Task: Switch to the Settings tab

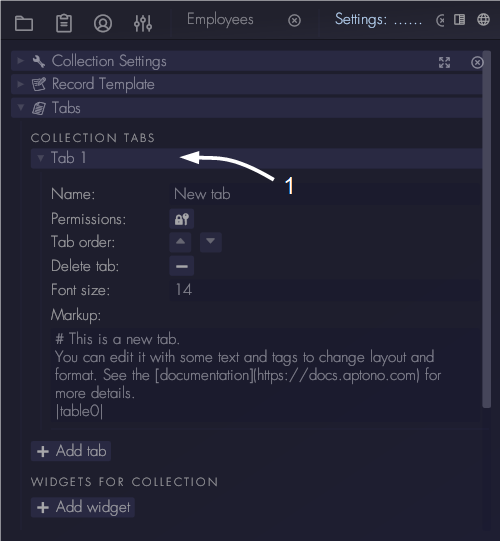Action: coord(378,20)
